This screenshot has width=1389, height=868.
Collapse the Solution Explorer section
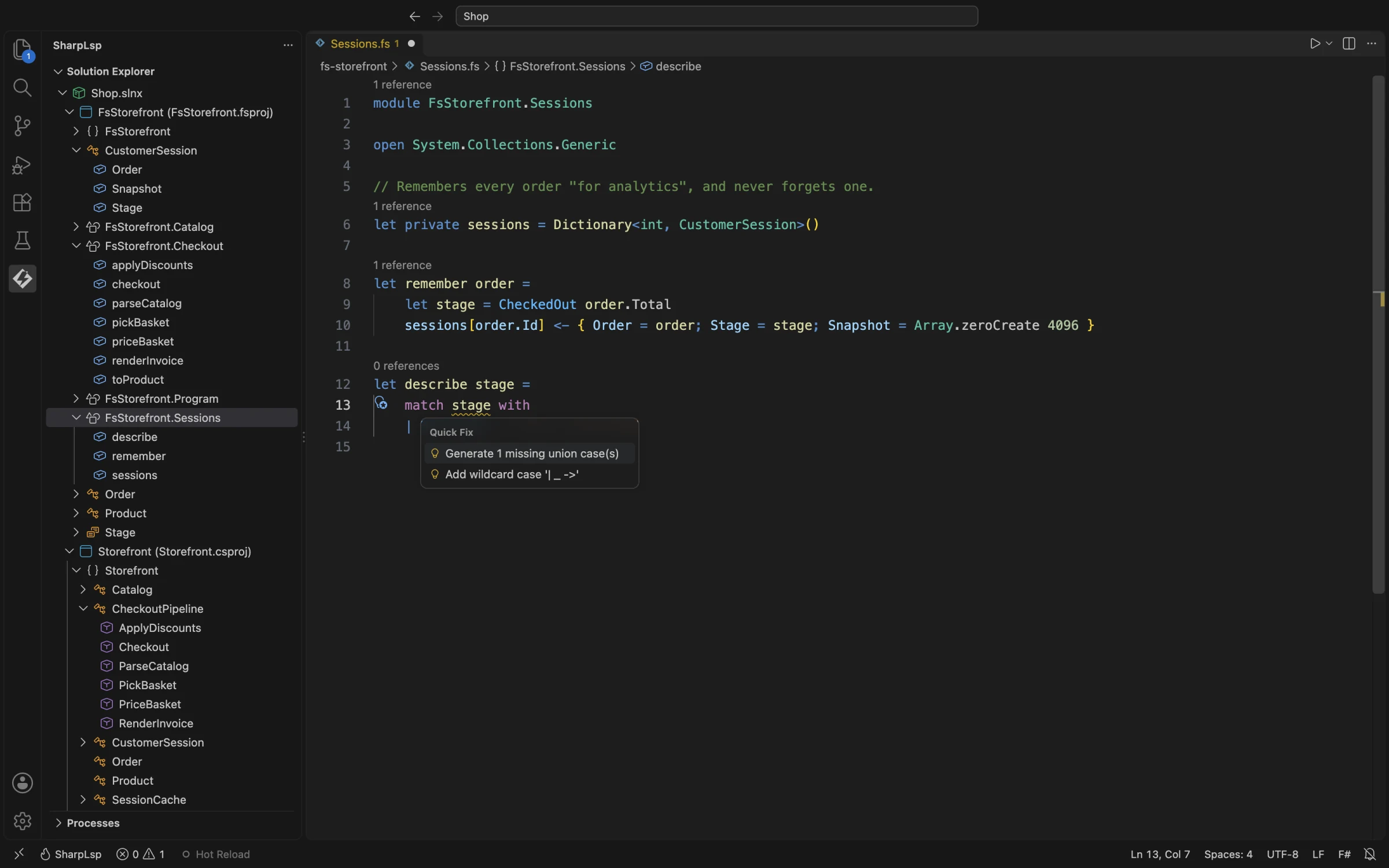[x=58, y=71]
